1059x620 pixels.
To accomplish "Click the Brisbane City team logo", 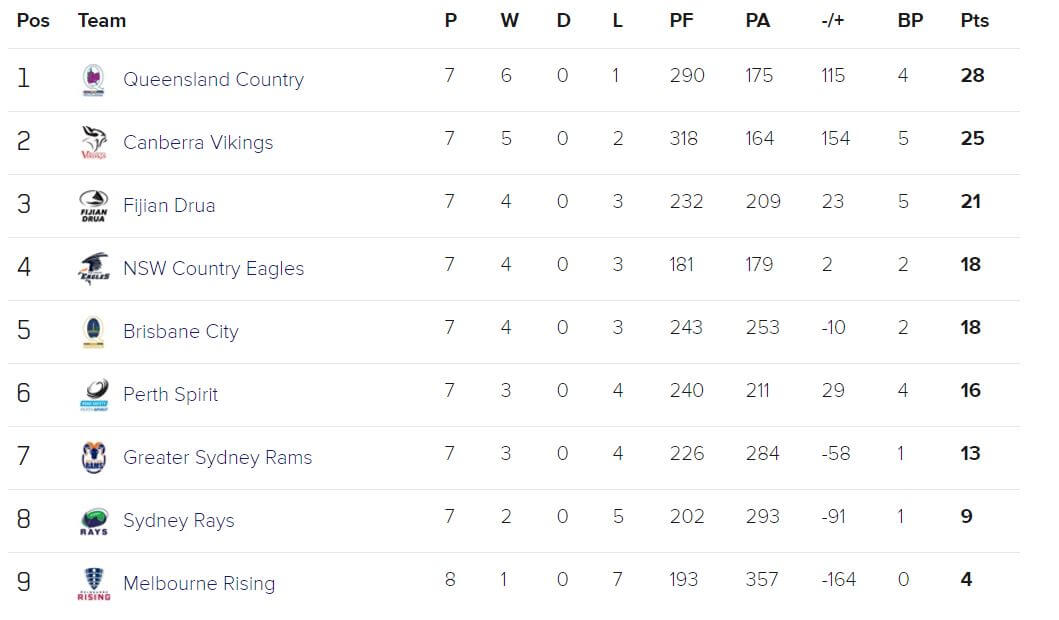I will pos(93,332).
